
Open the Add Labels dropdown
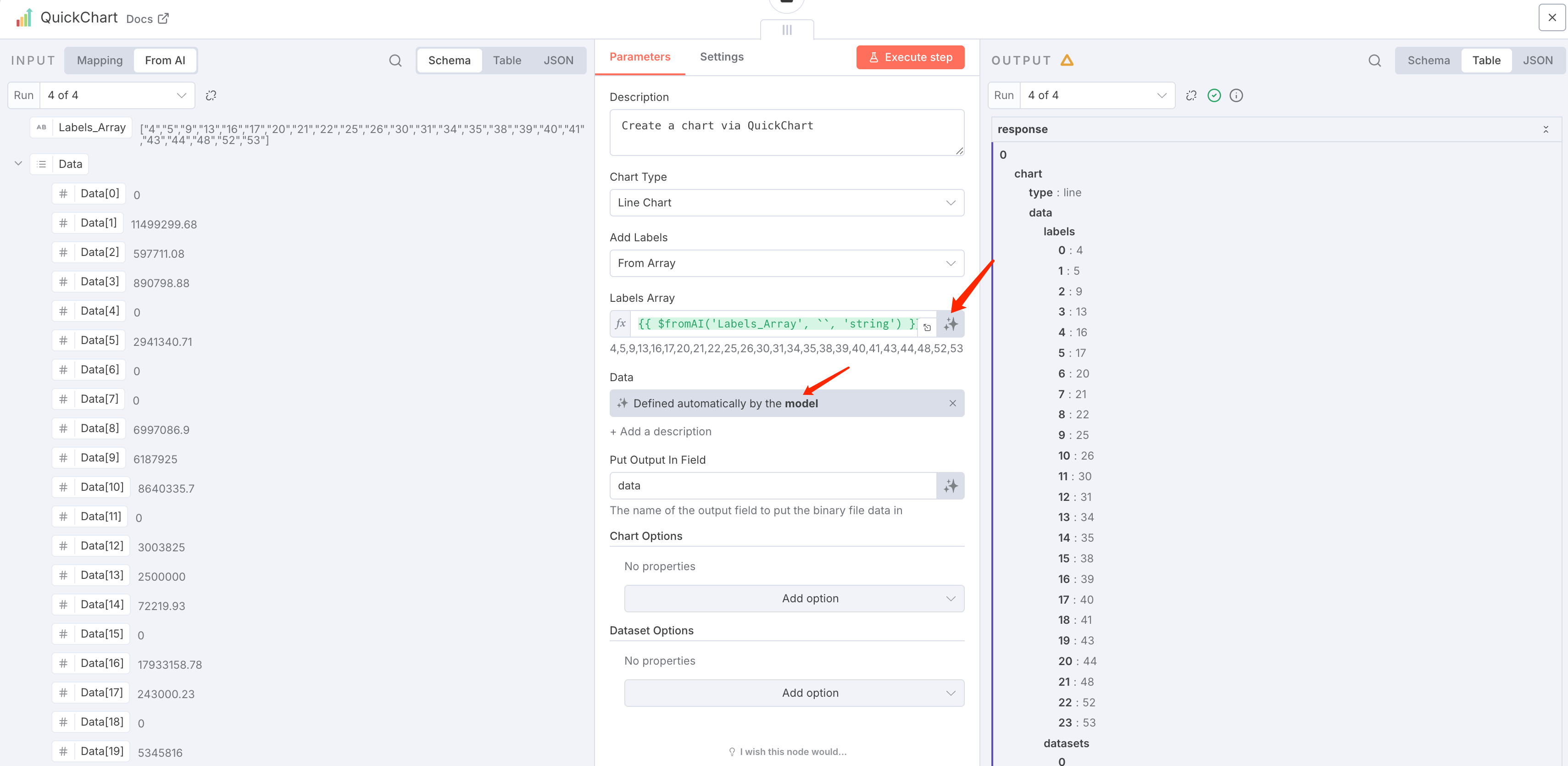click(786, 263)
